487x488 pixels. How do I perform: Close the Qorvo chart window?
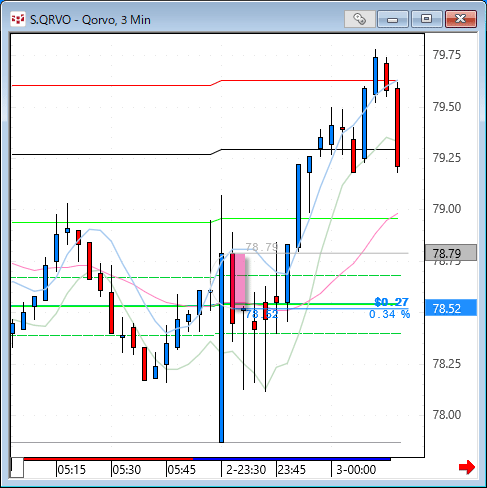point(461,19)
